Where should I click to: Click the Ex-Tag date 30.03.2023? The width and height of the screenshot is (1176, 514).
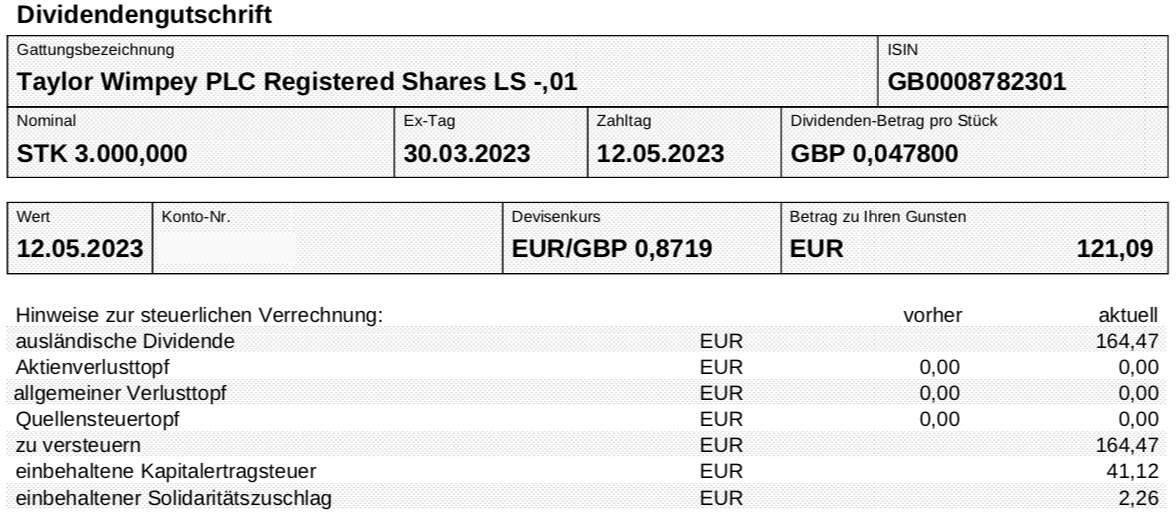tap(466, 153)
